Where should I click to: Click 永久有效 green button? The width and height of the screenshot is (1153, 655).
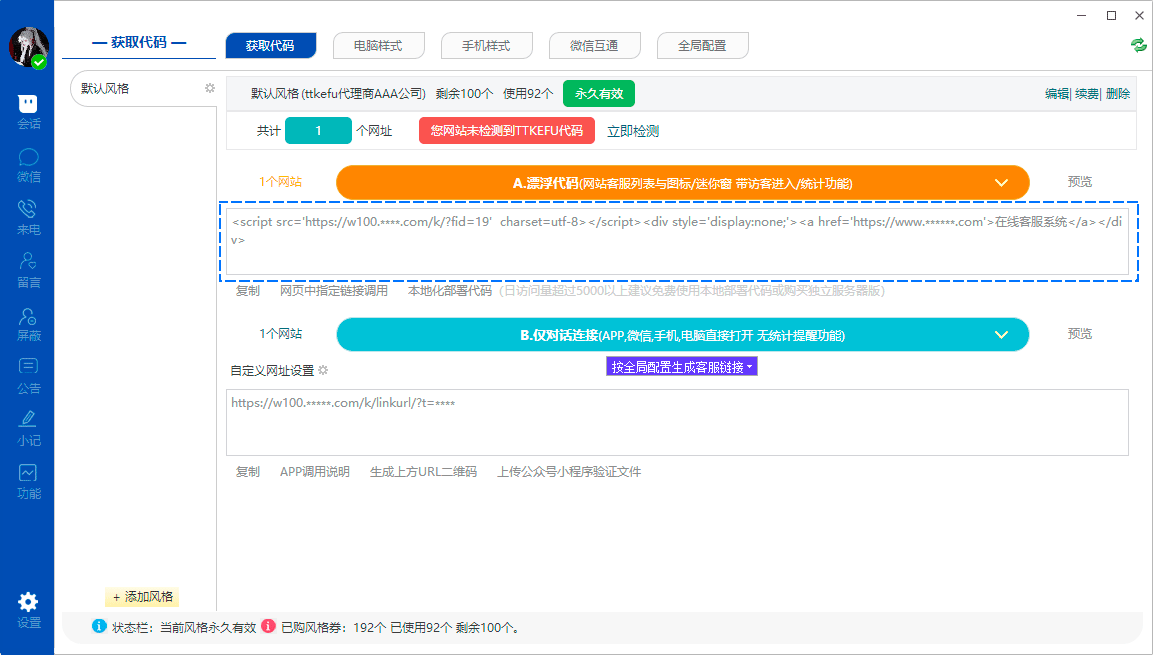599,93
